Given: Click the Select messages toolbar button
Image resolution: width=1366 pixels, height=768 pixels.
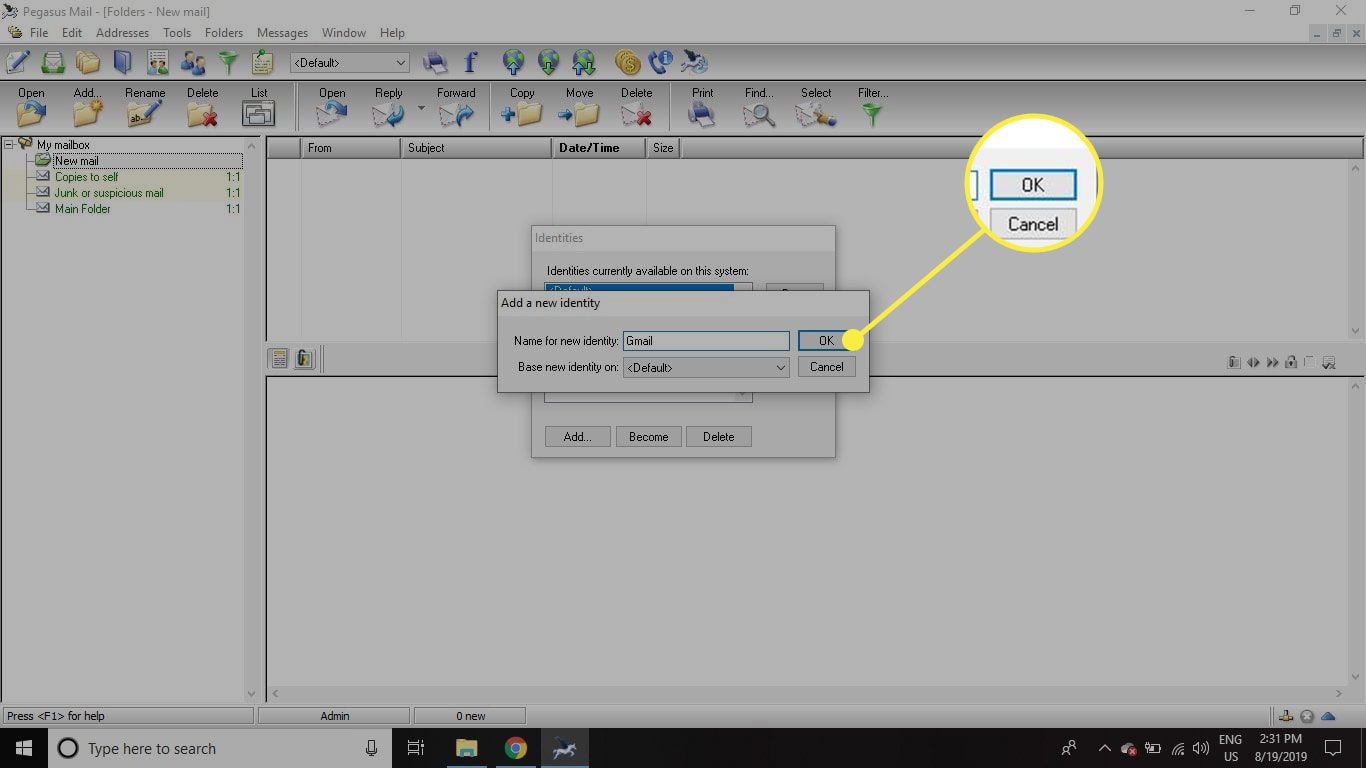Looking at the screenshot, I should pos(816,106).
